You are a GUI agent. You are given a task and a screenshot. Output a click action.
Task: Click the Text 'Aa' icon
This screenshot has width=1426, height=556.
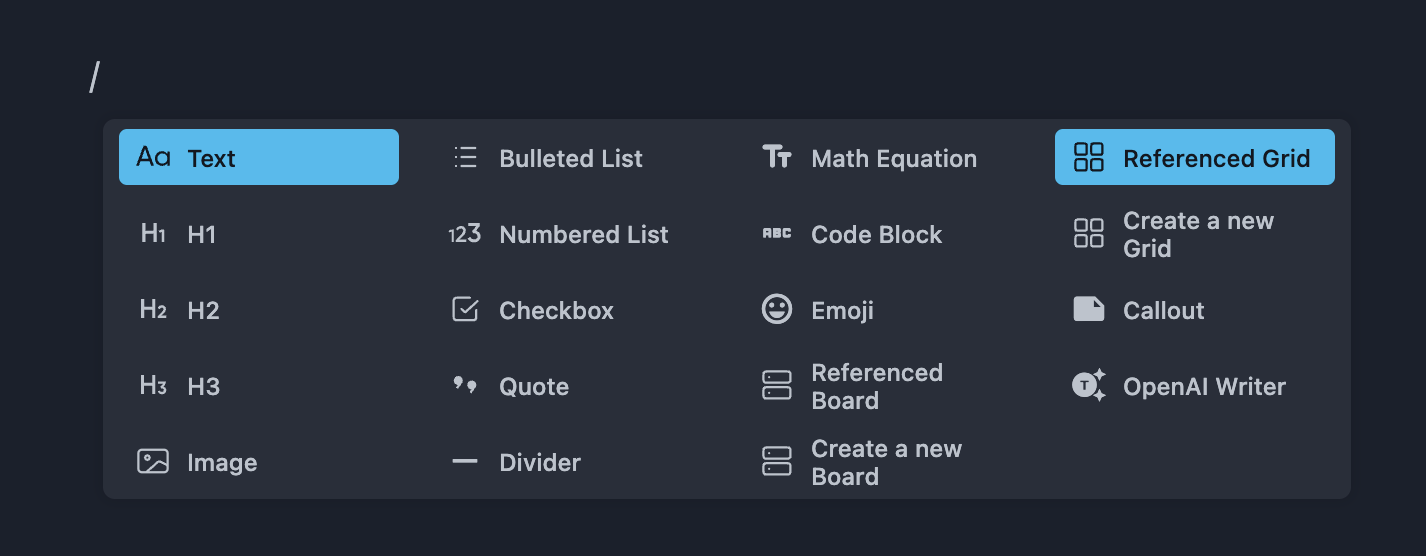(x=153, y=157)
